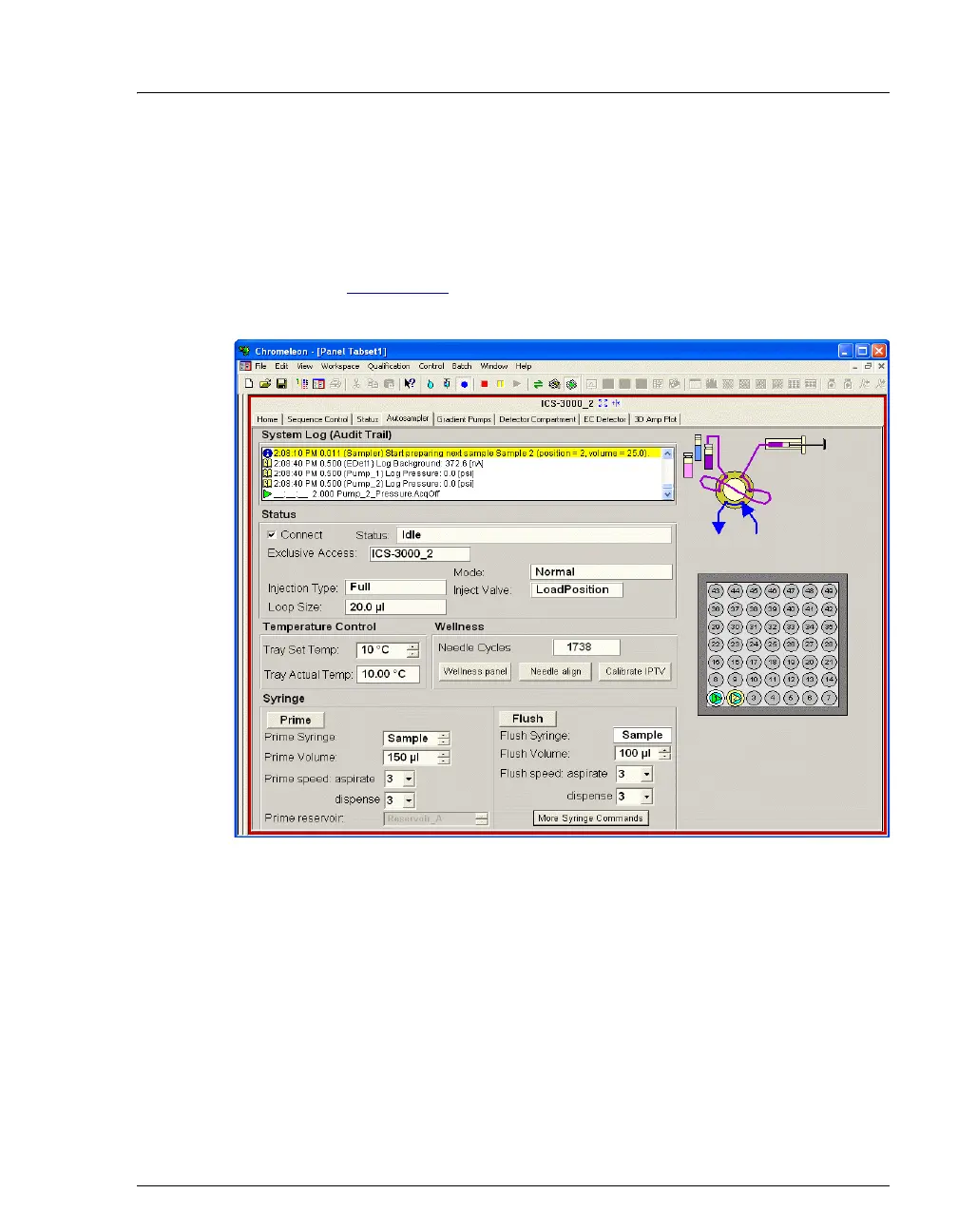Select highlighted Sampler audit trail entry

[x=461, y=453]
